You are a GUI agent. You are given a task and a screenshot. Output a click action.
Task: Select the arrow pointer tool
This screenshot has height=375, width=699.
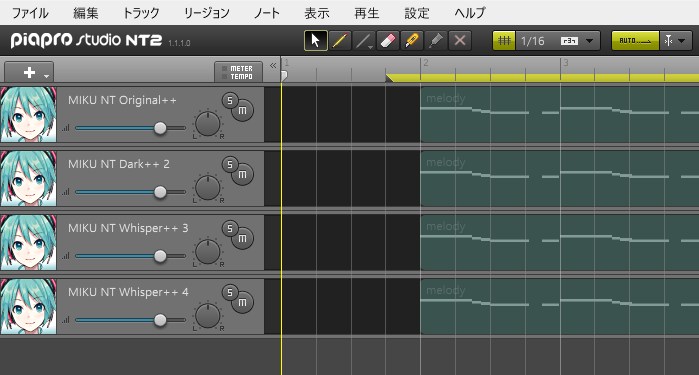[x=316, y=41]
